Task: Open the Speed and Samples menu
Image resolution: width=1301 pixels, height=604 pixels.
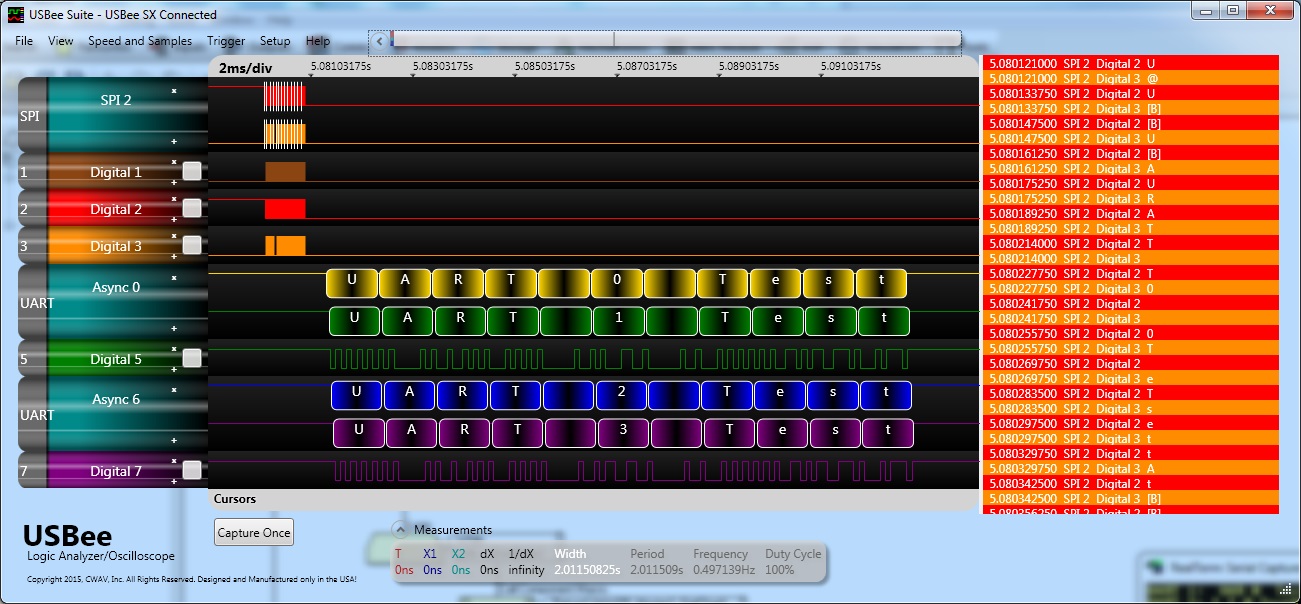Action: click(x=140, y=41)
